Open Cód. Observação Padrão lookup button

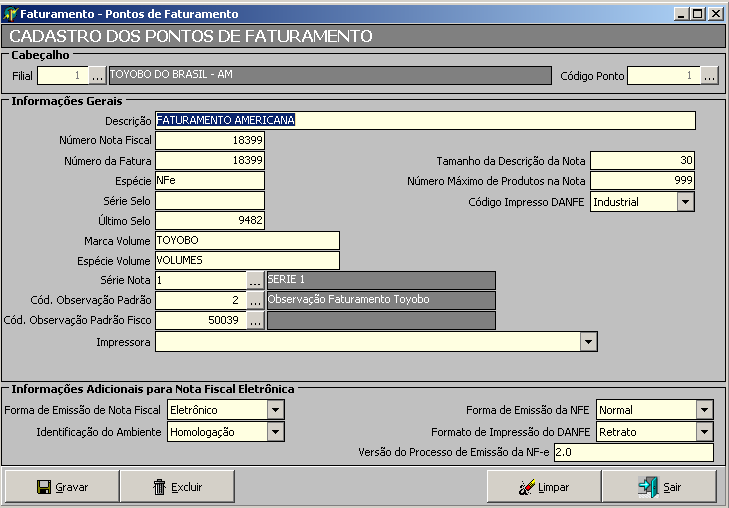(x=255, y=300)
